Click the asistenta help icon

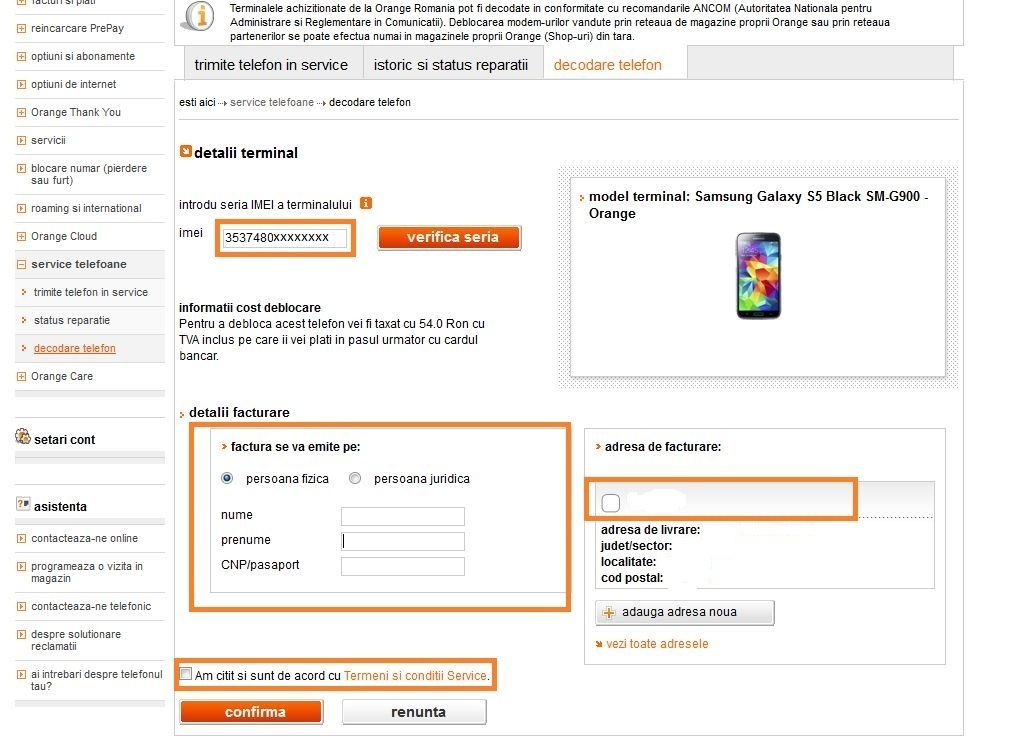click(23, 504)
